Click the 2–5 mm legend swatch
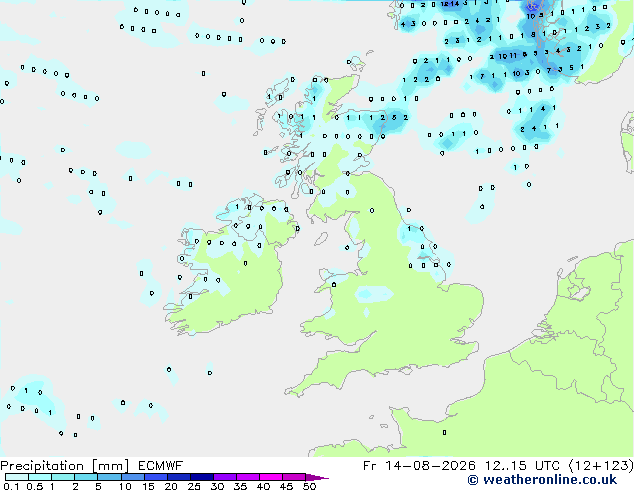 pos(86,477)
